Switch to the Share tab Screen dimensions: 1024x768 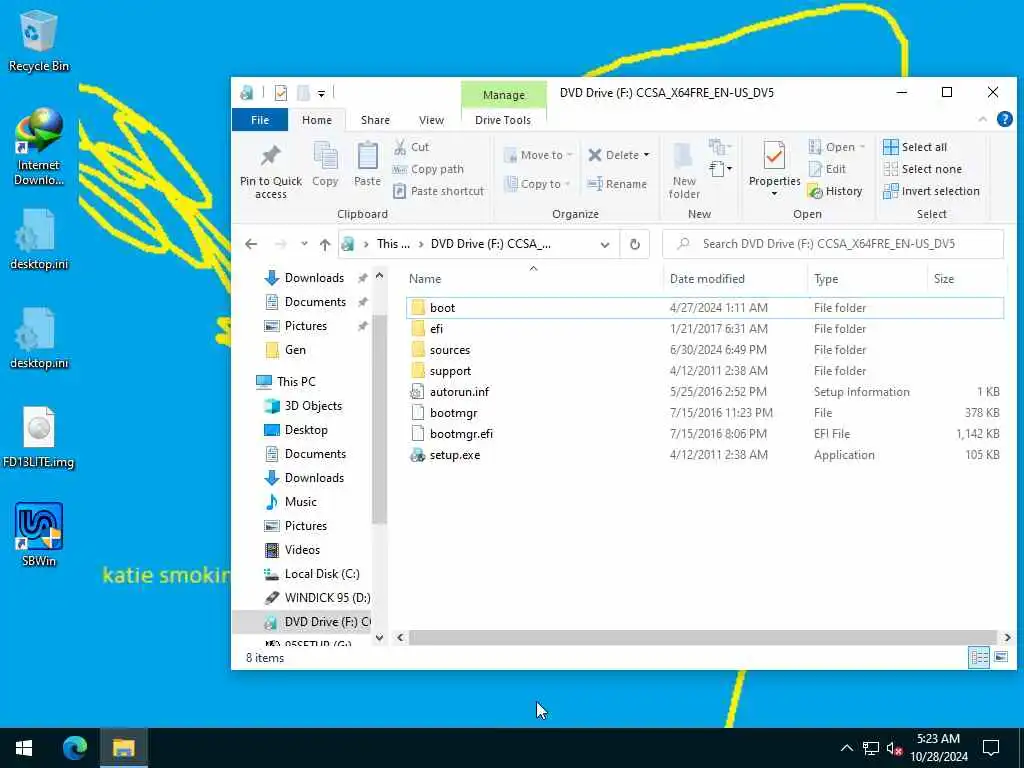376,120
